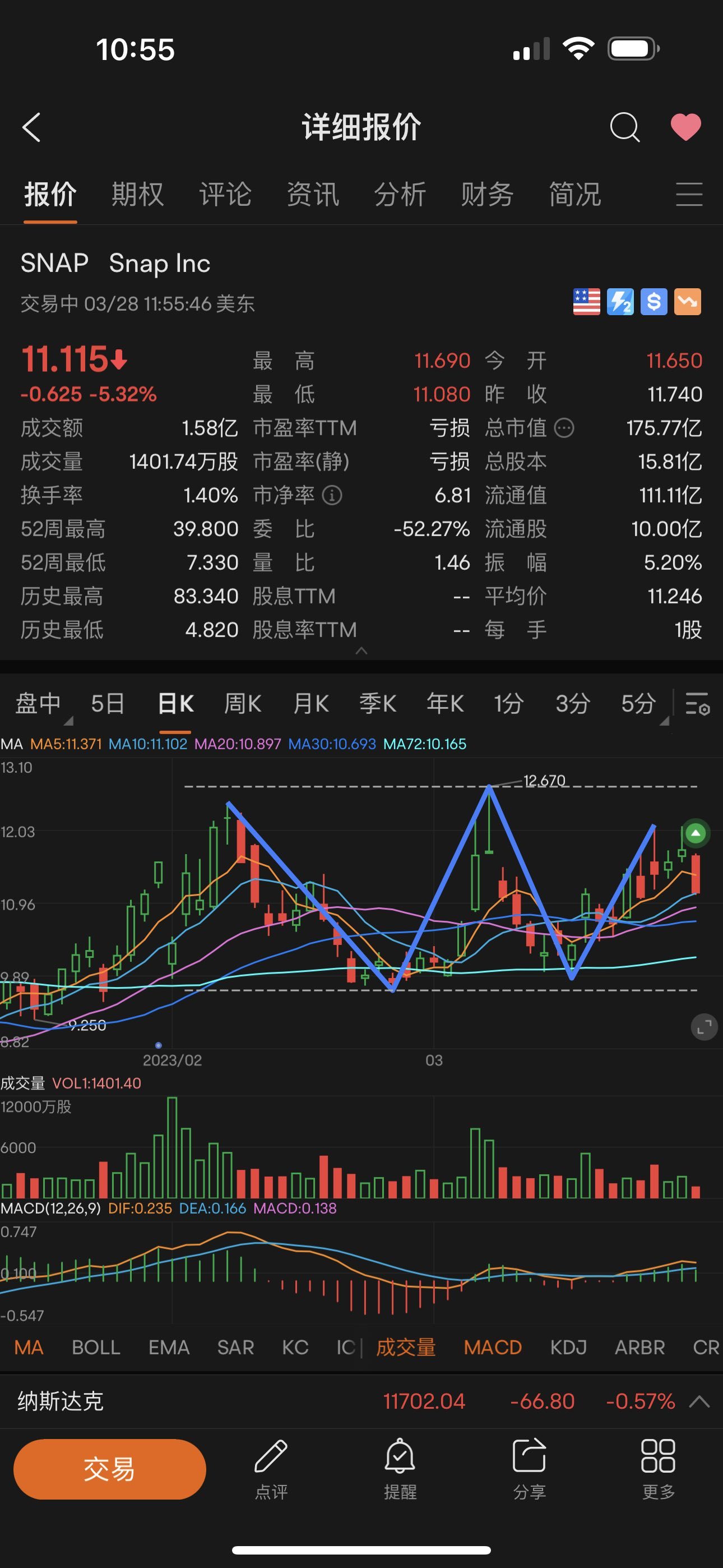Image resolution: width=723 pixels, height=1568 pixels.
Task: Tap the tallest green volume bar
Action: pyautogui.click(x=172, y=1147)
